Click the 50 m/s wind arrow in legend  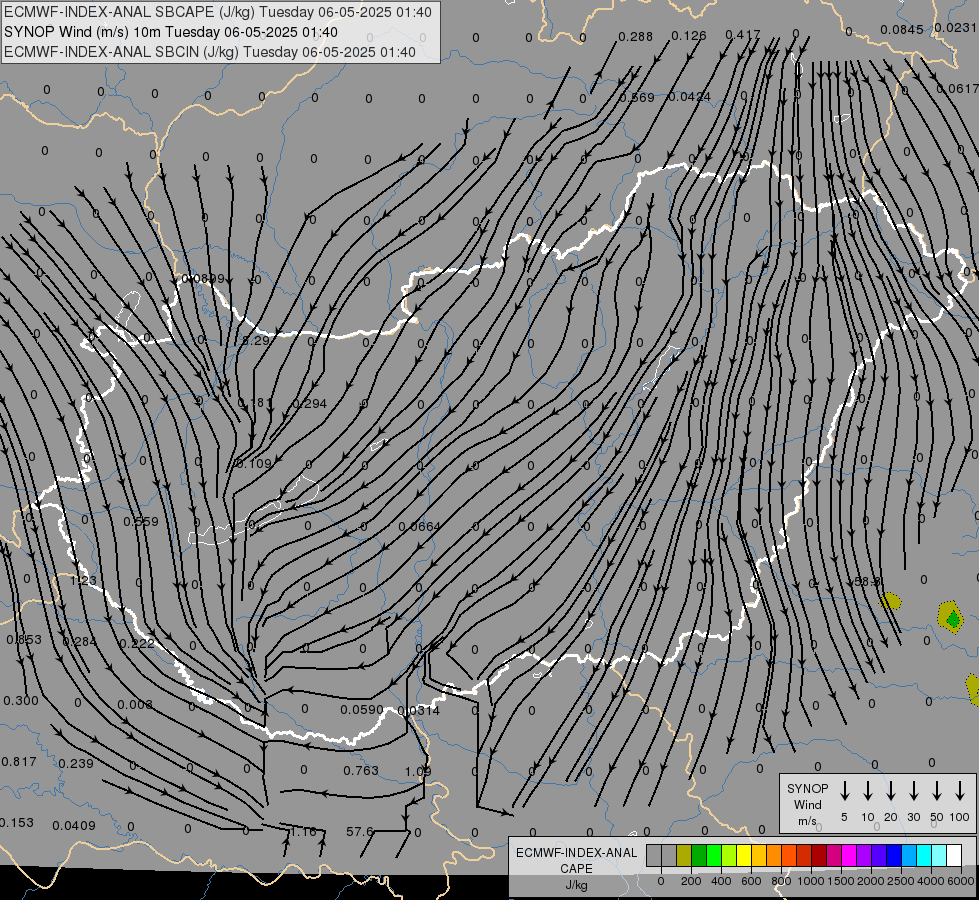(937, 791)
